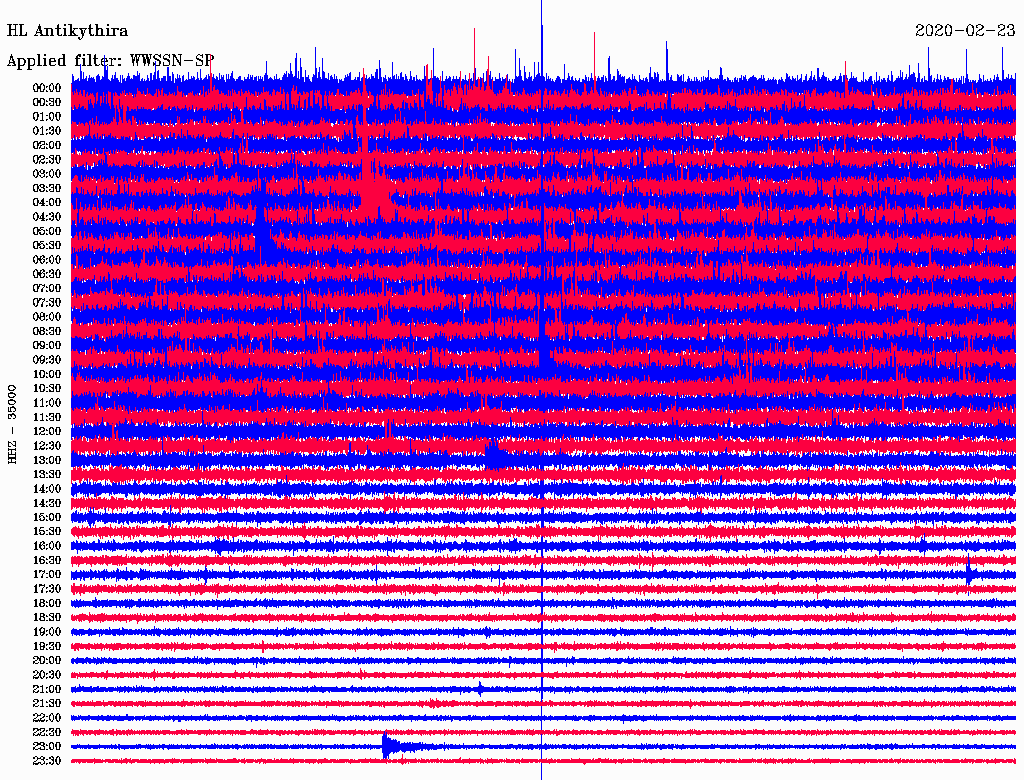
Task: Click the 02:00 time label
Action: 47,146
